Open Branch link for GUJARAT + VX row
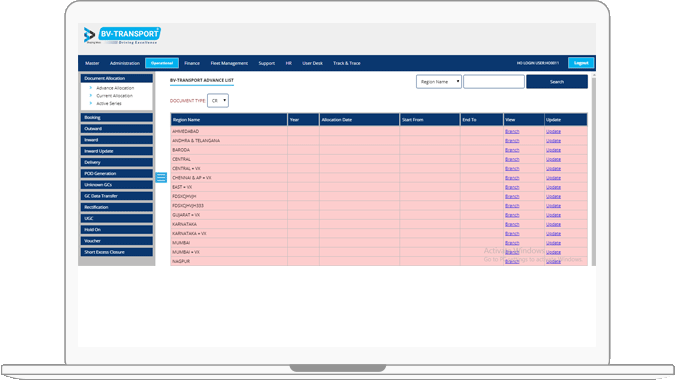The width and height of the screenshot is (675, 380). click(x=512, y=215)
